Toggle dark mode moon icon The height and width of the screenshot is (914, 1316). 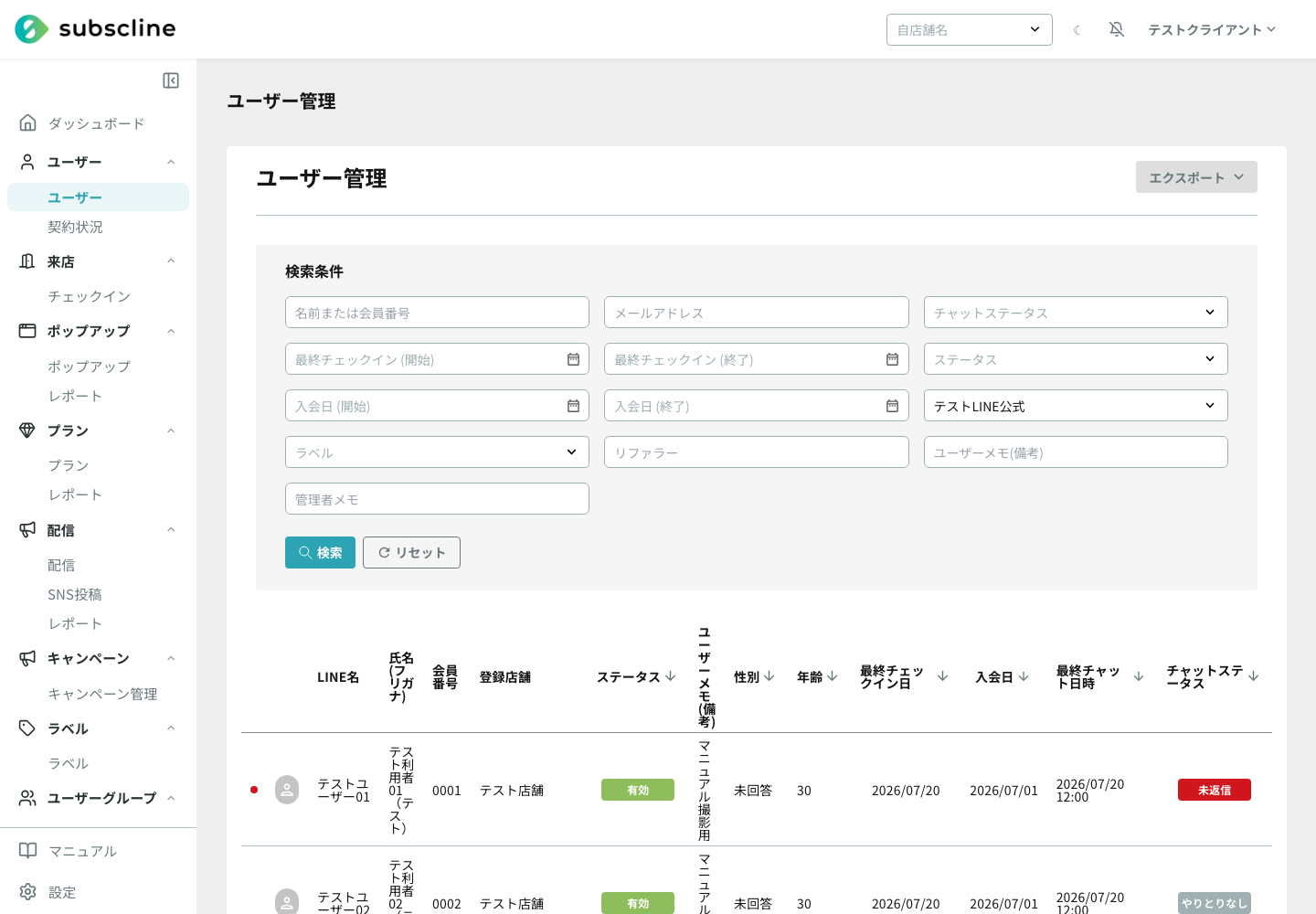[1077, 30]
